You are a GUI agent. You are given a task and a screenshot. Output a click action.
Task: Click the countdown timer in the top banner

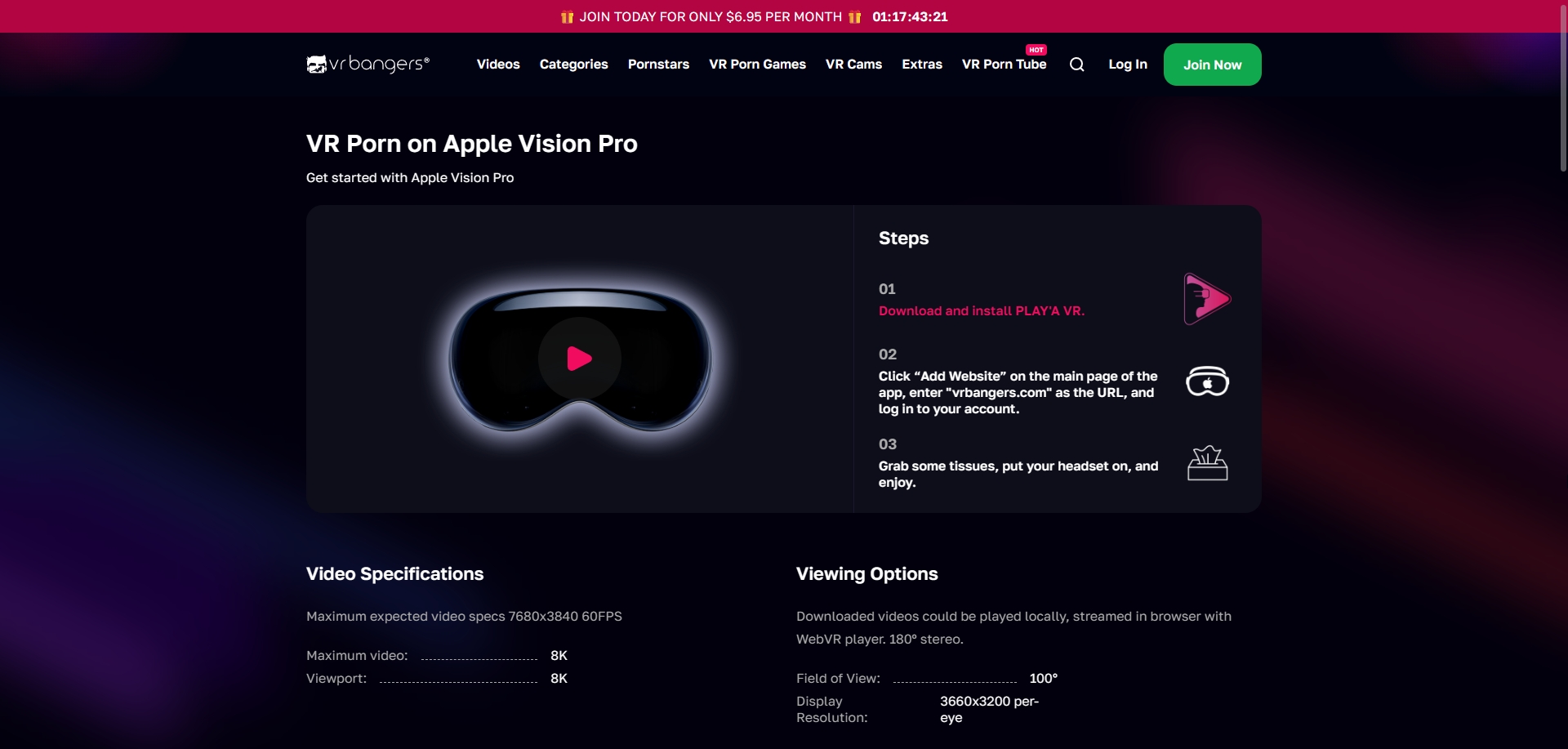click(909, 16)
